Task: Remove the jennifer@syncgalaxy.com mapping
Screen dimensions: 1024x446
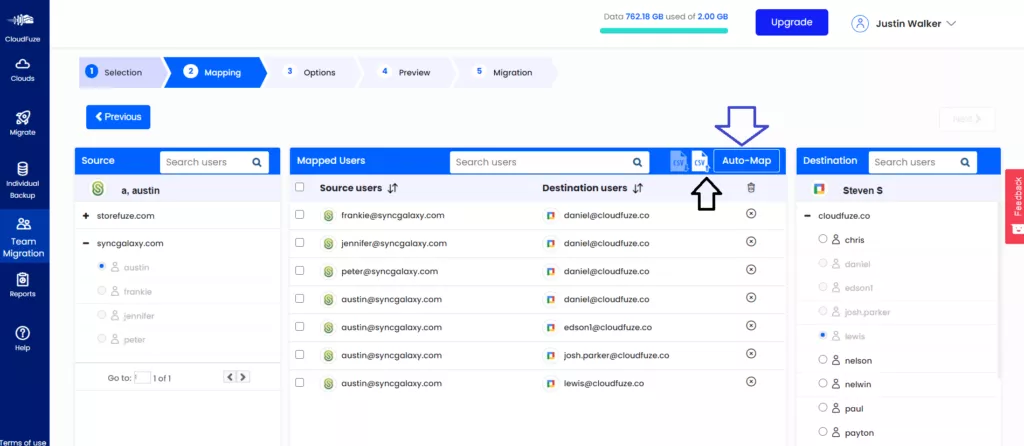Action: tap(751, 242)
